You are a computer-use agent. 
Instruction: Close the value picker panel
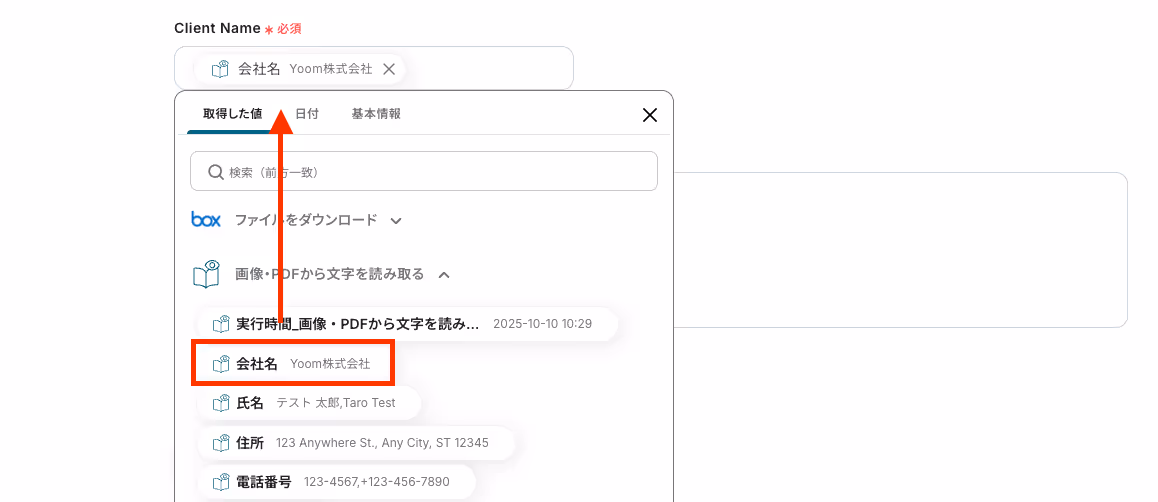point(650,114)
